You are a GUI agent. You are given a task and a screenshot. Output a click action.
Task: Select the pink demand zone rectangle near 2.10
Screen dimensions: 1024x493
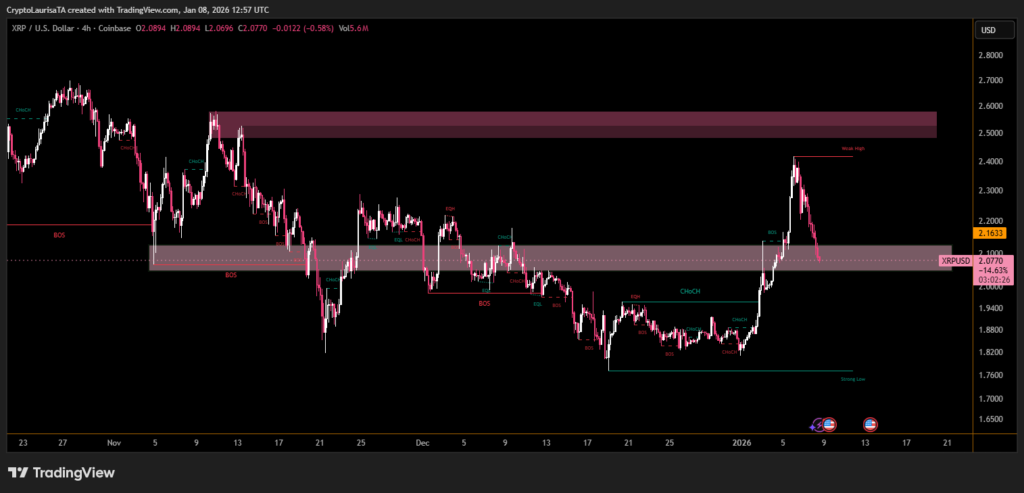[550, 258]
